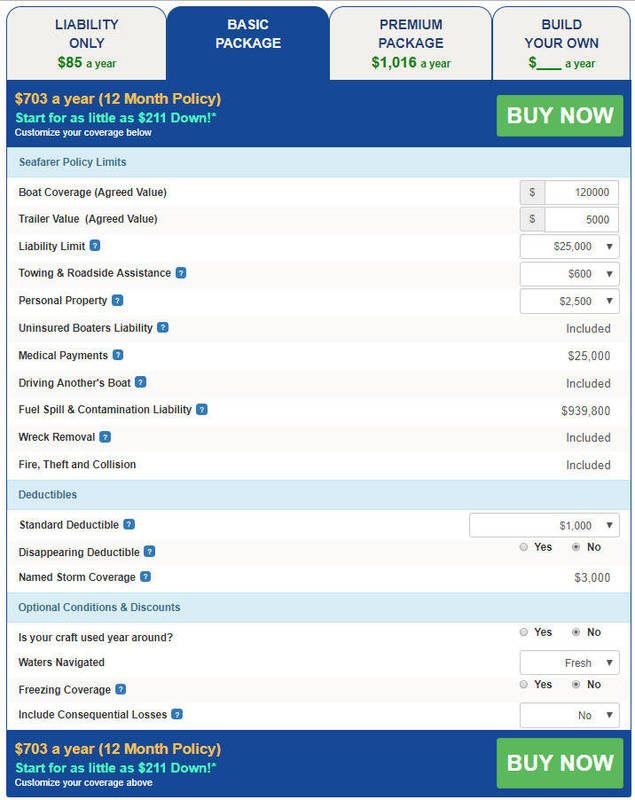Click the $25,000 Medical Payments value
Image resolution: width=635 pixels, height=800 pixels.
tap(589, 356)
